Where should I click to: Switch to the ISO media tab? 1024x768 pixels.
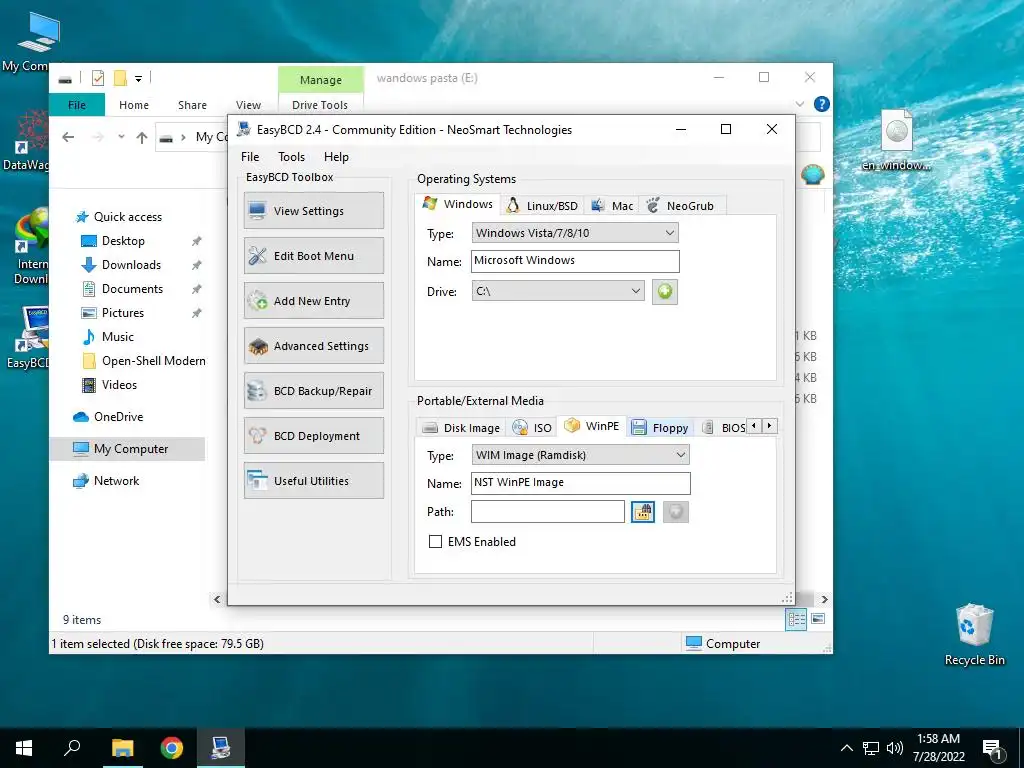coord(532,428)
